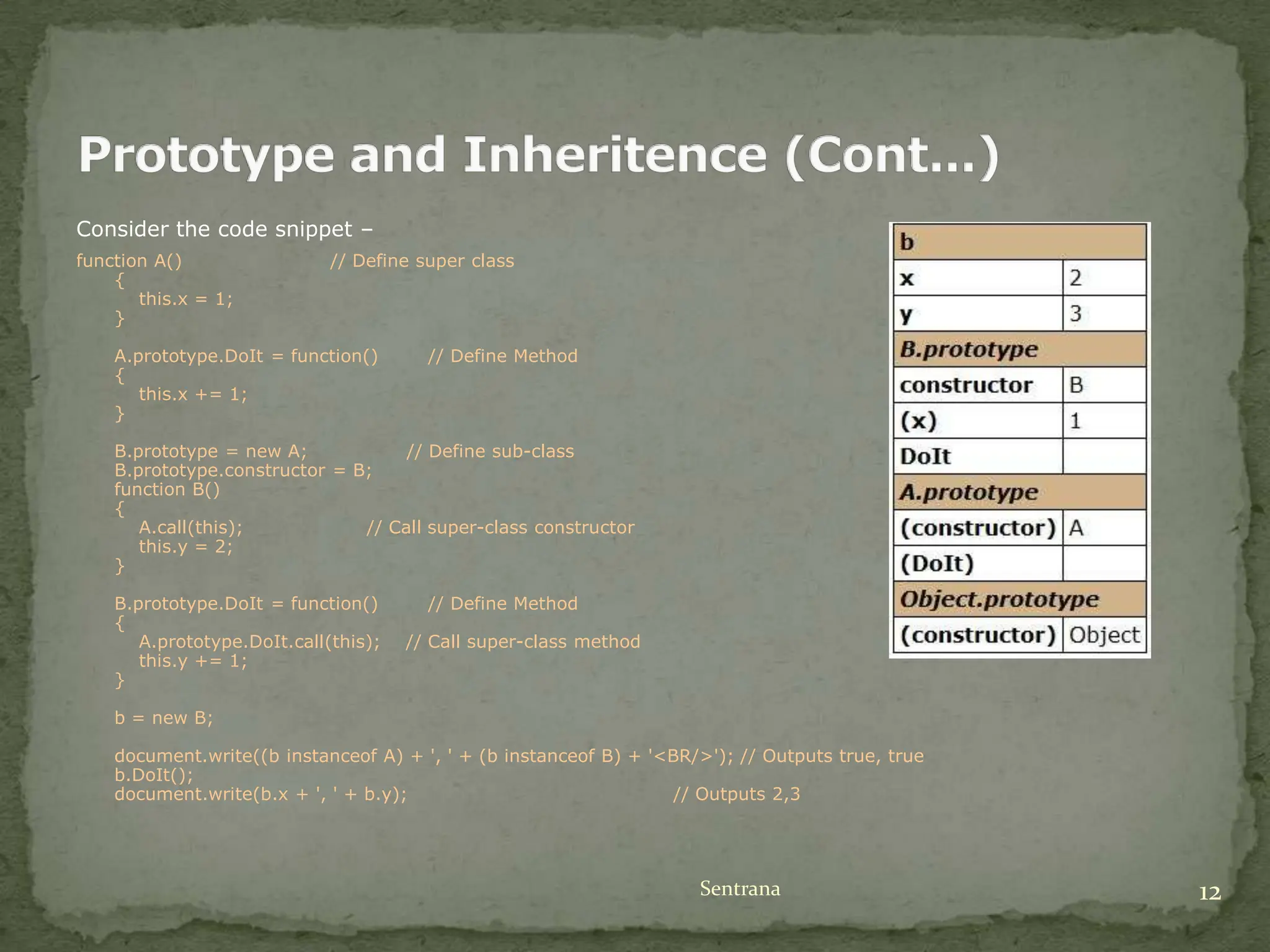Click the '(x)' table cell
Image resolution: width=1270 pixels, height=952 pixels.
pos(978,421)
